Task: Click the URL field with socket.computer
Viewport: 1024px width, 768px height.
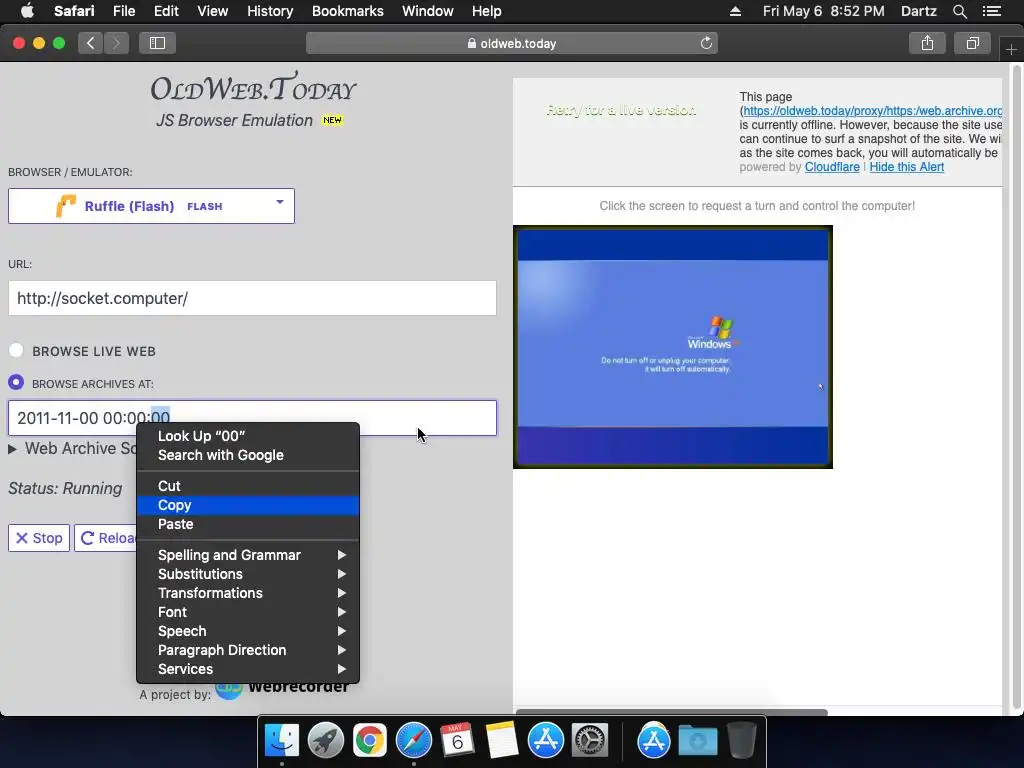Action: (x=252, y=298)
